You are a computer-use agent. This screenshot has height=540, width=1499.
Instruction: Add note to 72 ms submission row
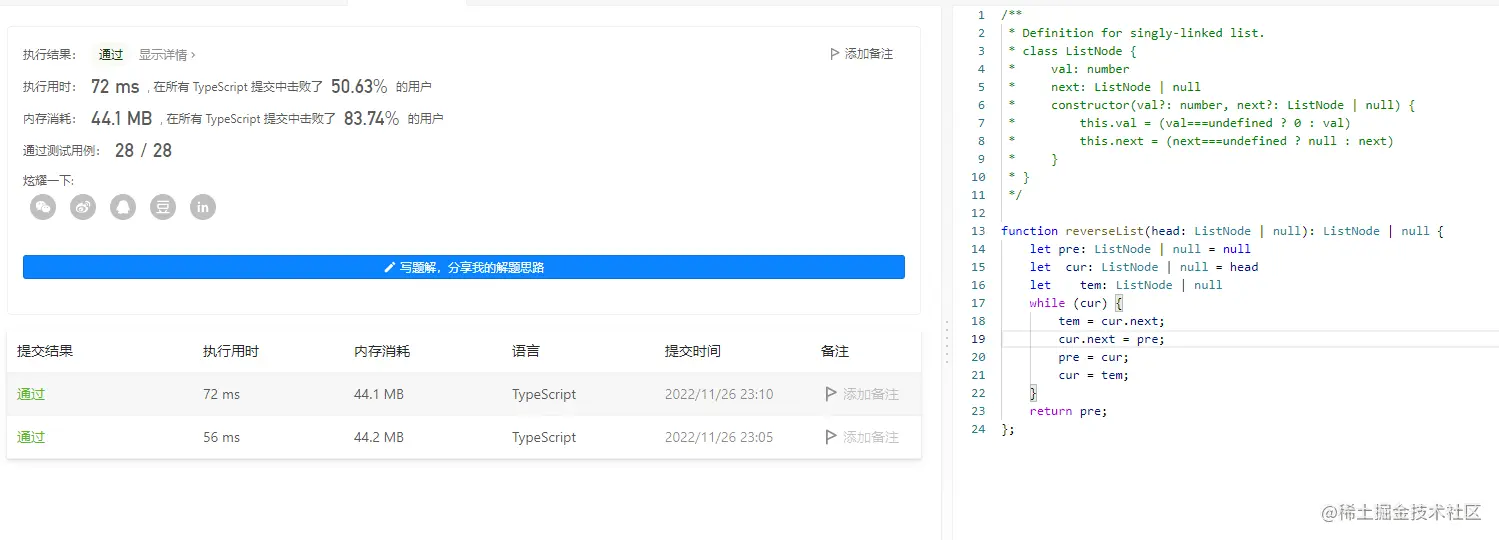coord(861,394)
